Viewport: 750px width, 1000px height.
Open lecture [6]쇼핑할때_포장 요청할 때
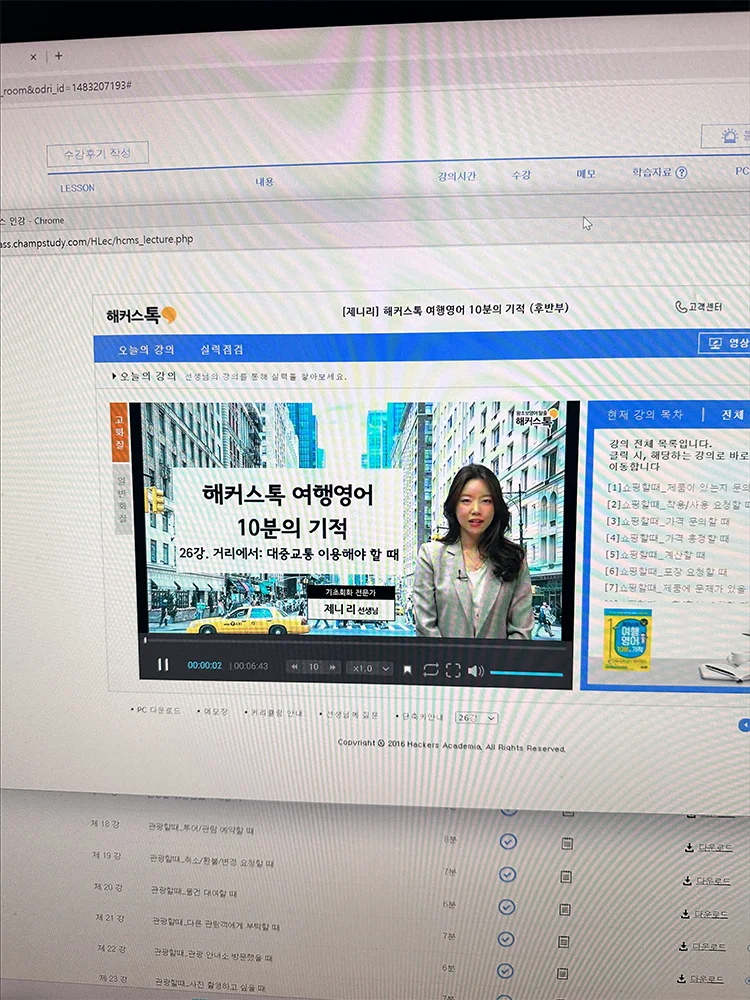(x=666, y=571)
